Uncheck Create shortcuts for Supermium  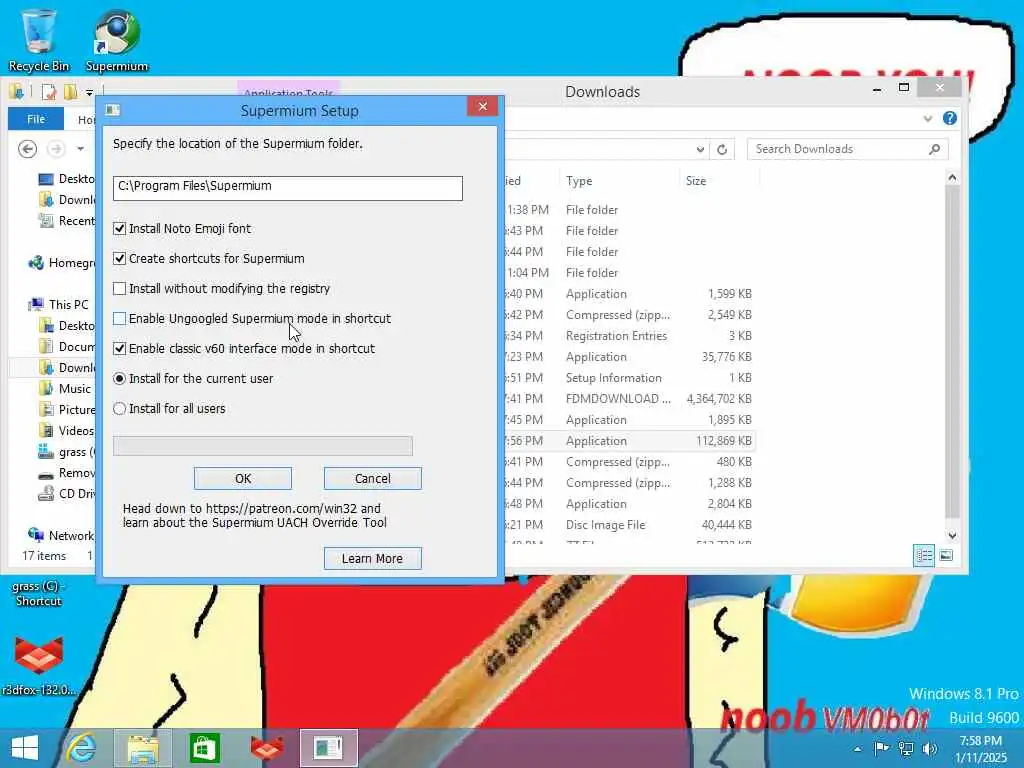tap(120, 259)
